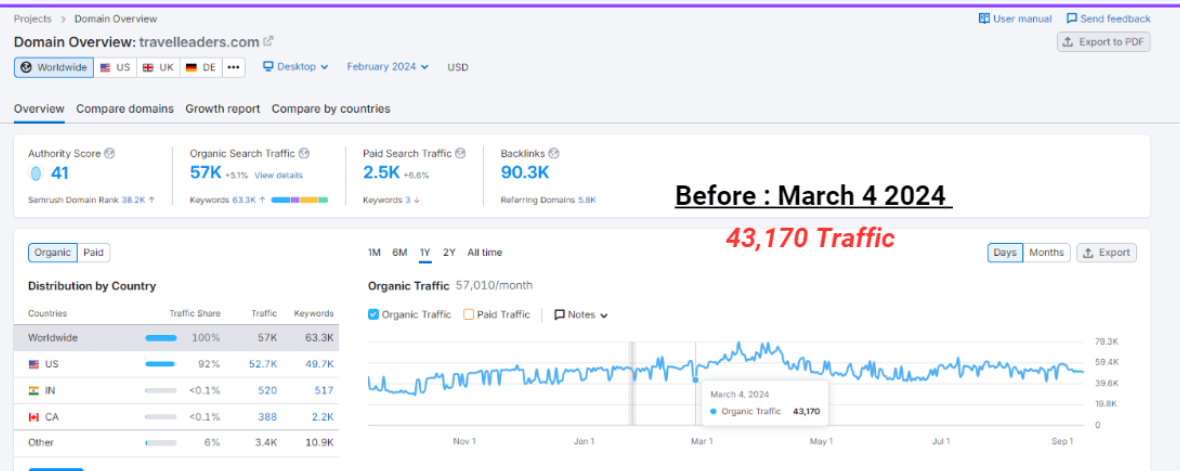Click the keywords distribution color bar
This screenshot has width=1180, height=471.
click(x=299, y=200)
